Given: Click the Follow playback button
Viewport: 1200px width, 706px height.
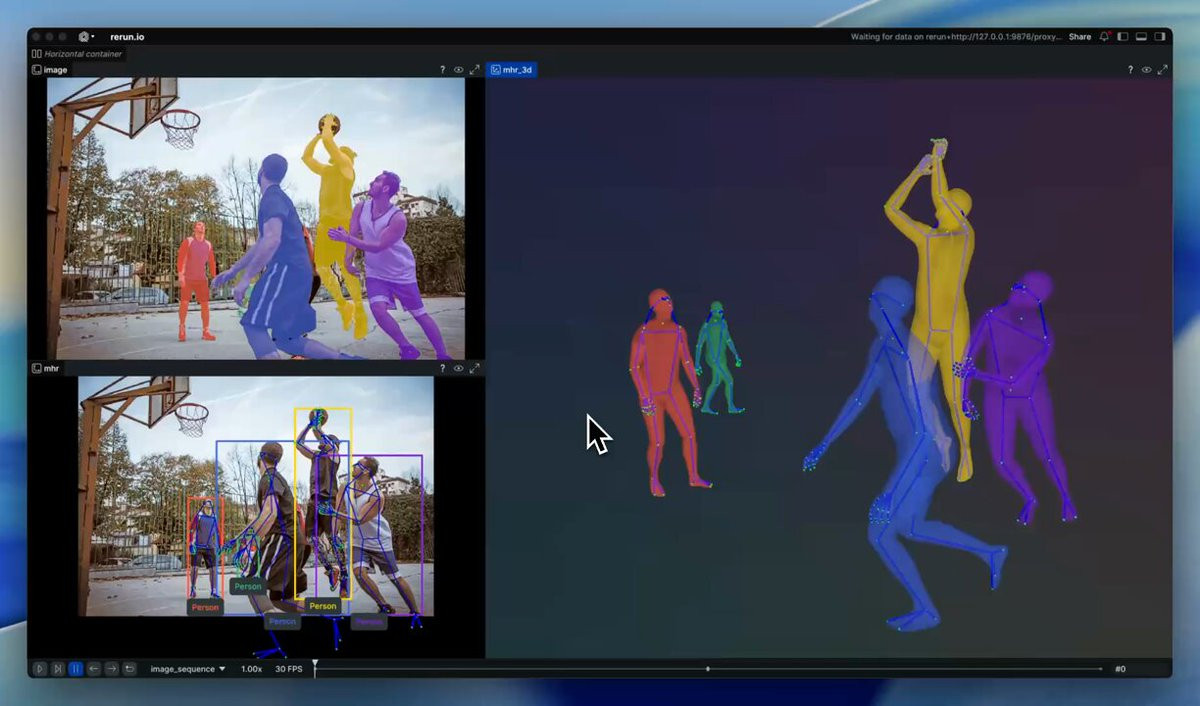Looking at the screenshot, I should 57,668.
